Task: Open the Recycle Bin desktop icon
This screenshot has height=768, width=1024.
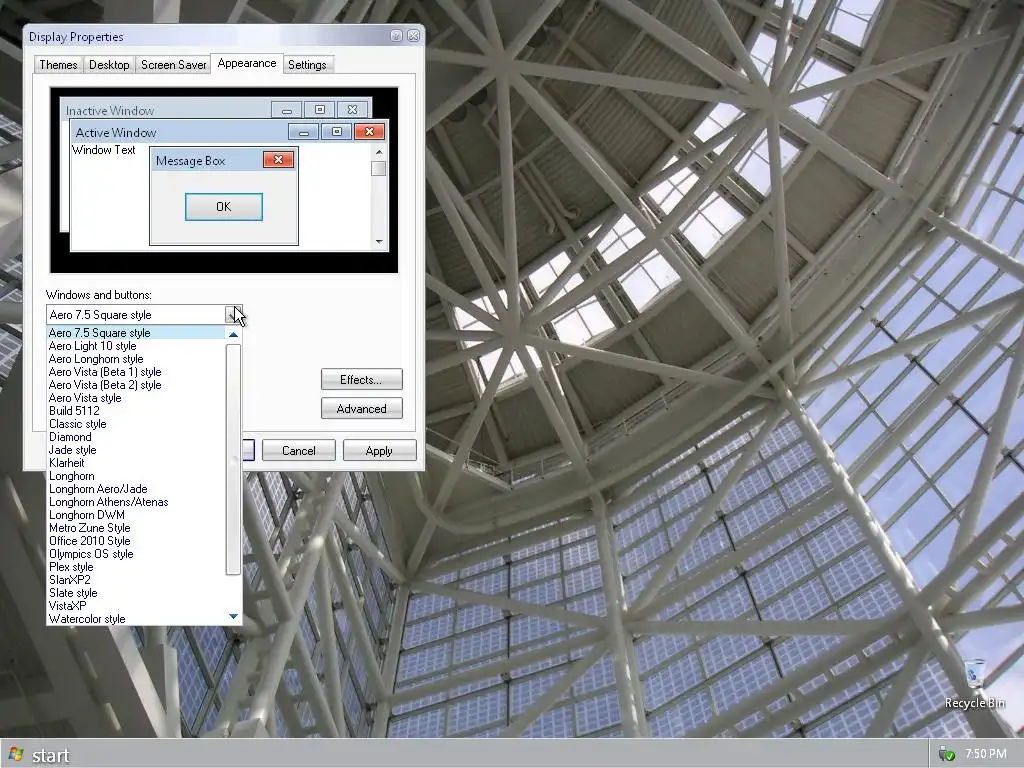Action: (974, 683)
